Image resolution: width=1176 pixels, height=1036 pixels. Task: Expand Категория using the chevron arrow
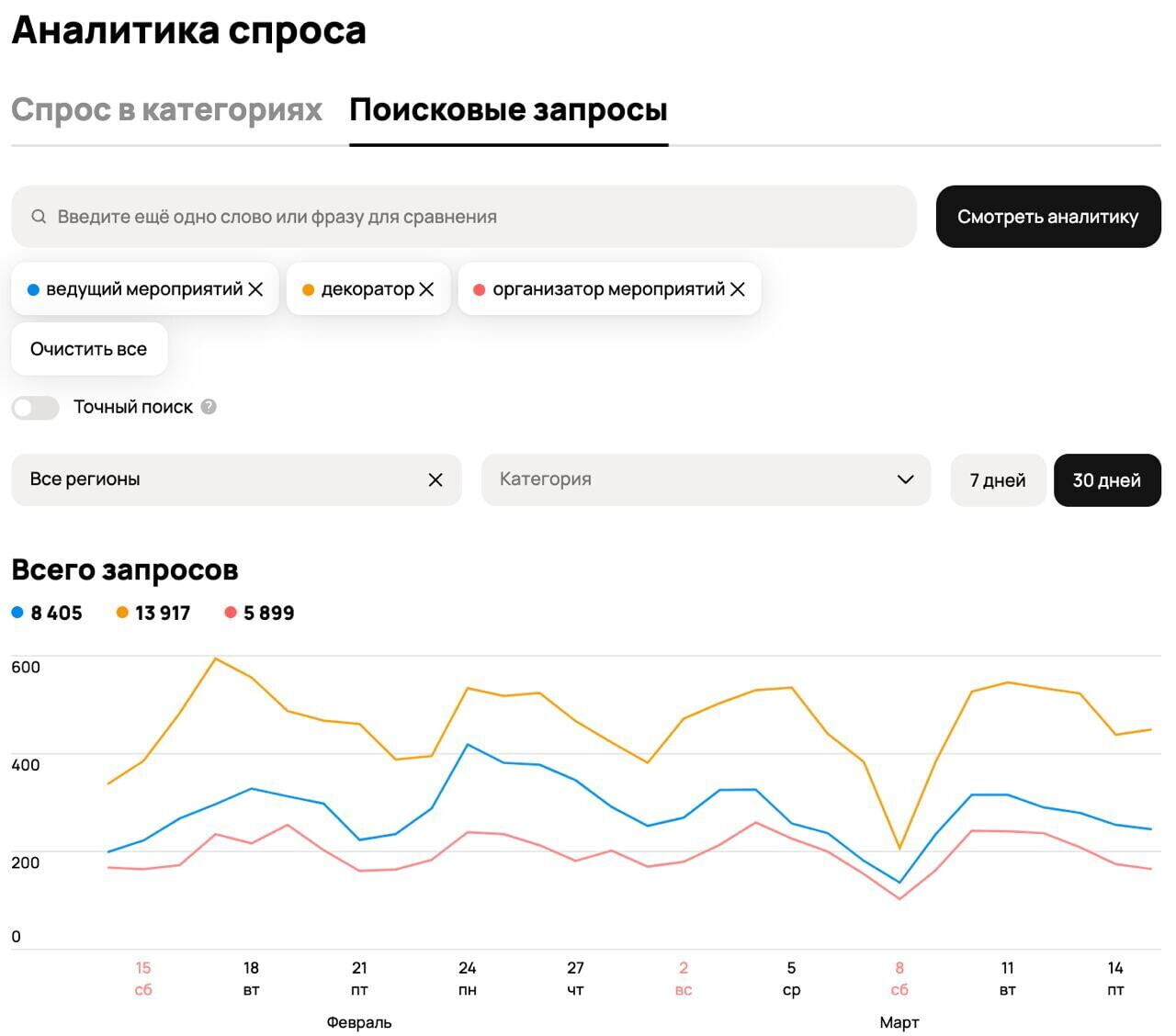(x=905, y=479)
